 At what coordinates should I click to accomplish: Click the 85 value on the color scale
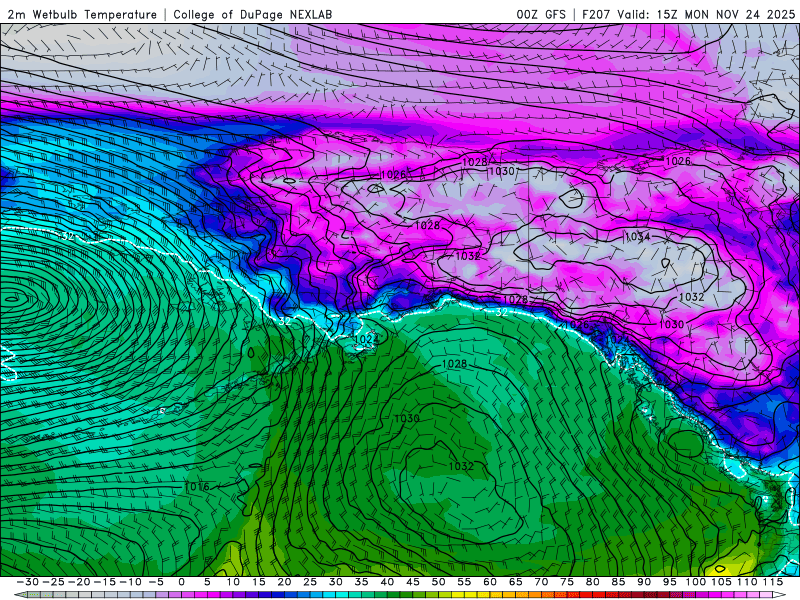[618, 582]
